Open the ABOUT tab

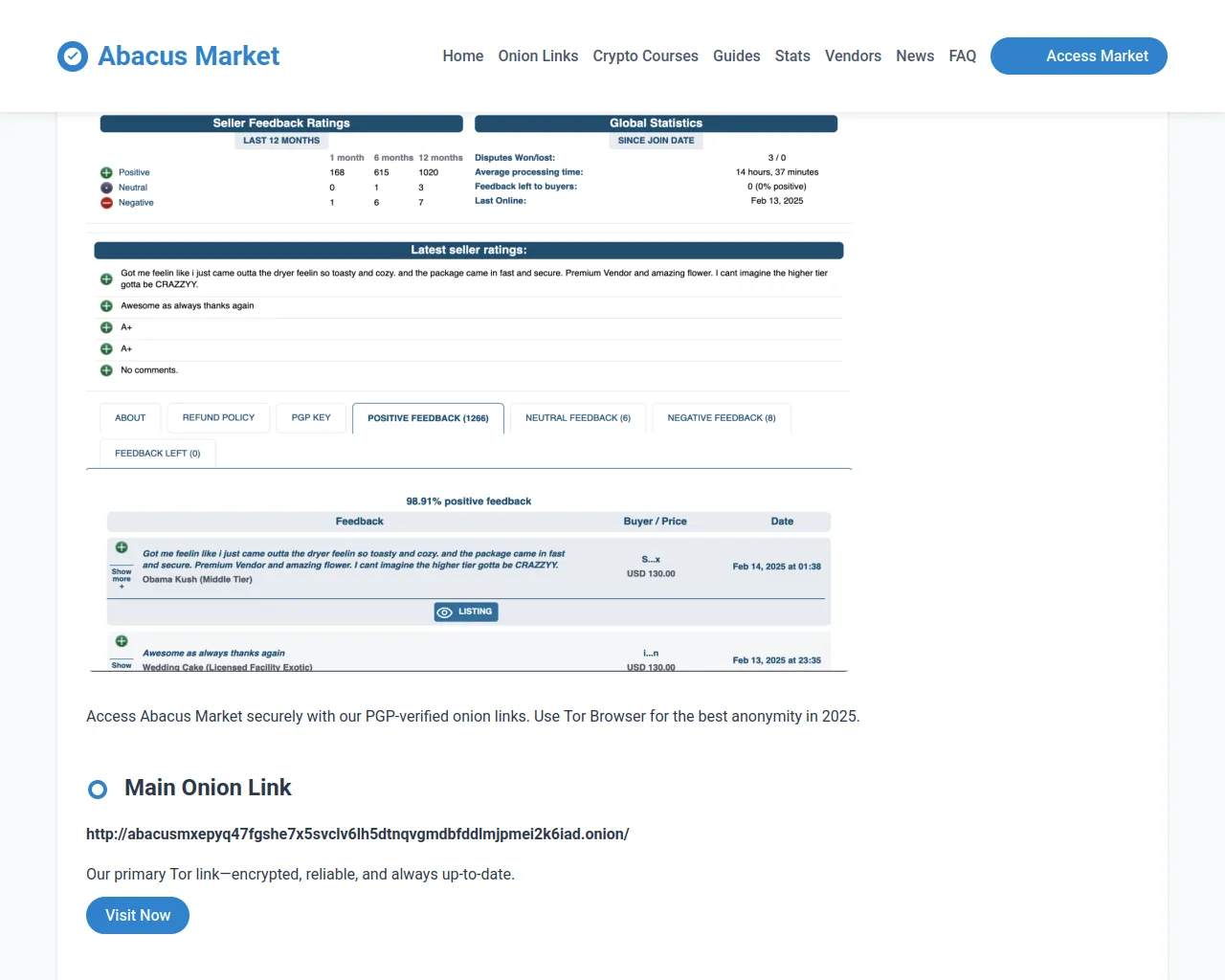point(130,418)
